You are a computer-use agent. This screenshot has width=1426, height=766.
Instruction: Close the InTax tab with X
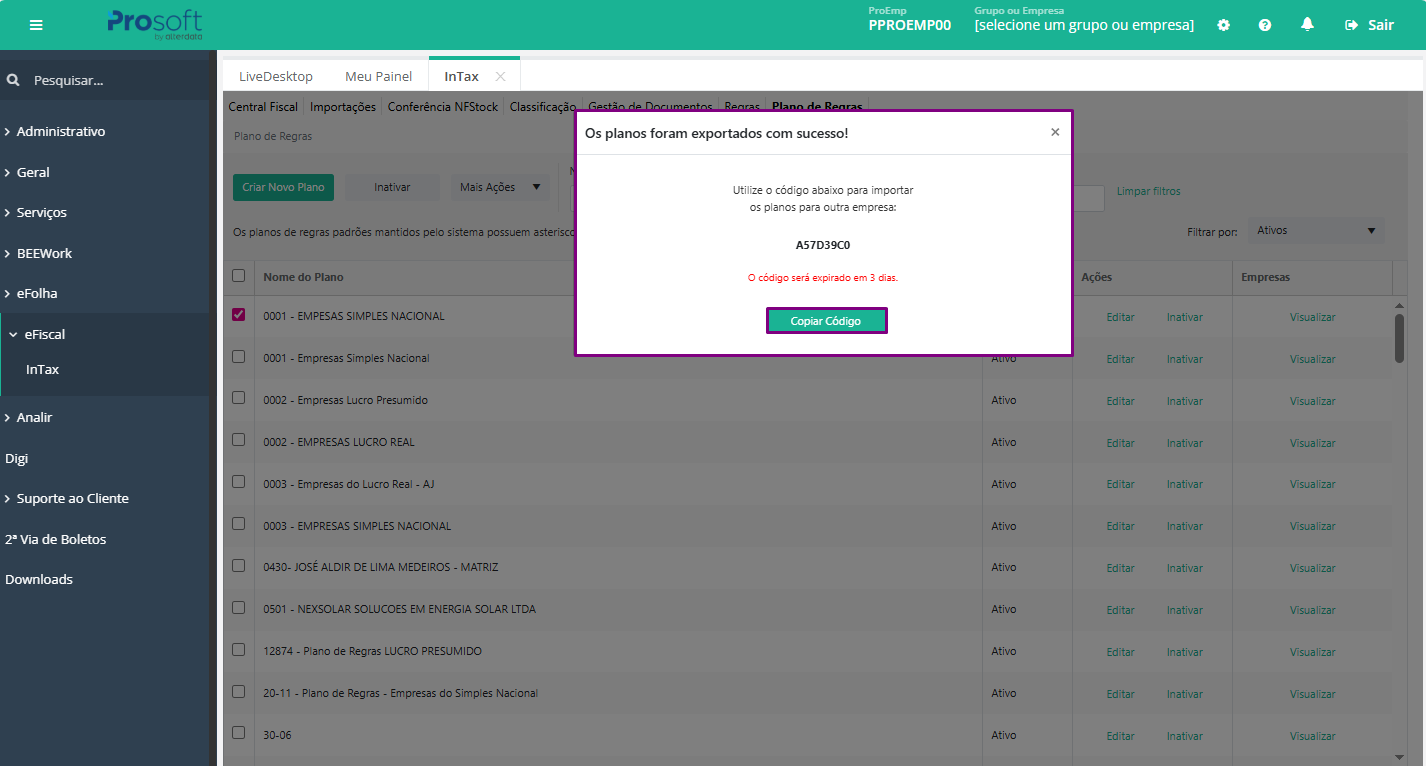pos(500,77)
